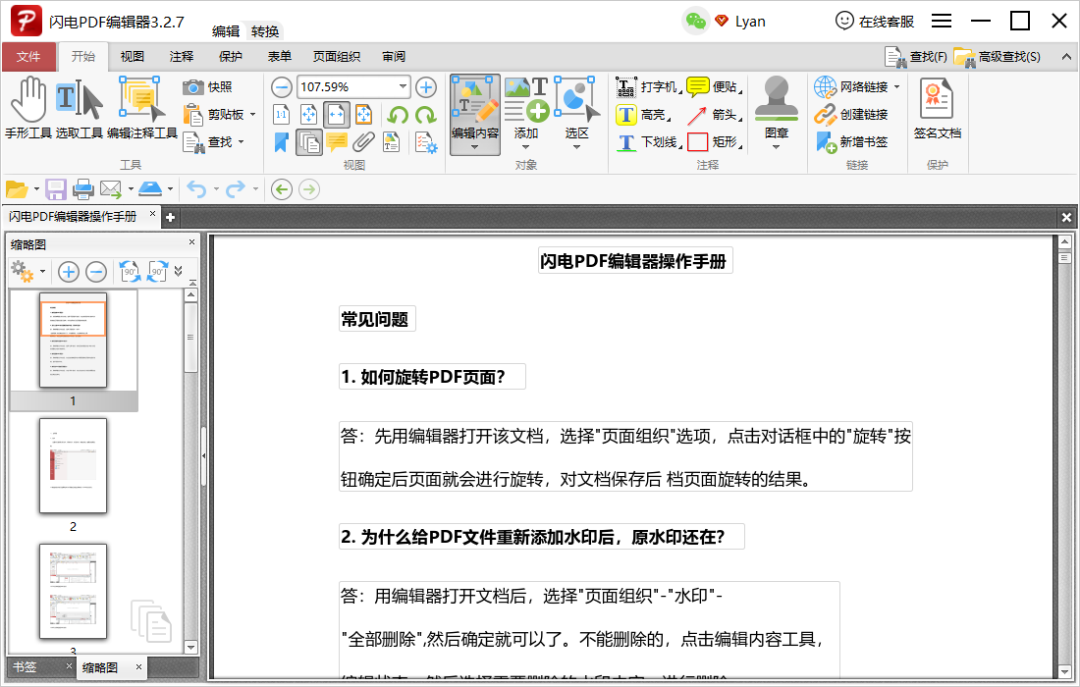Collapse the ribbon with the chevron arrow
1080x687 pixels.
[x=1066, y=57]
